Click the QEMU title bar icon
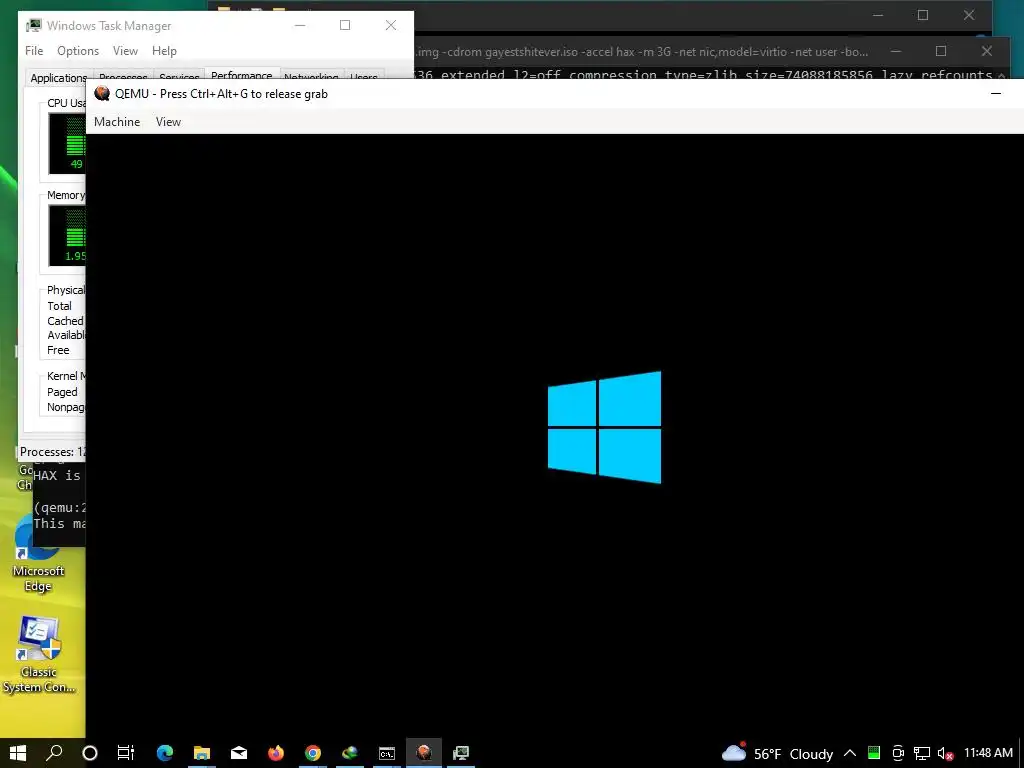 click(102, 93)
